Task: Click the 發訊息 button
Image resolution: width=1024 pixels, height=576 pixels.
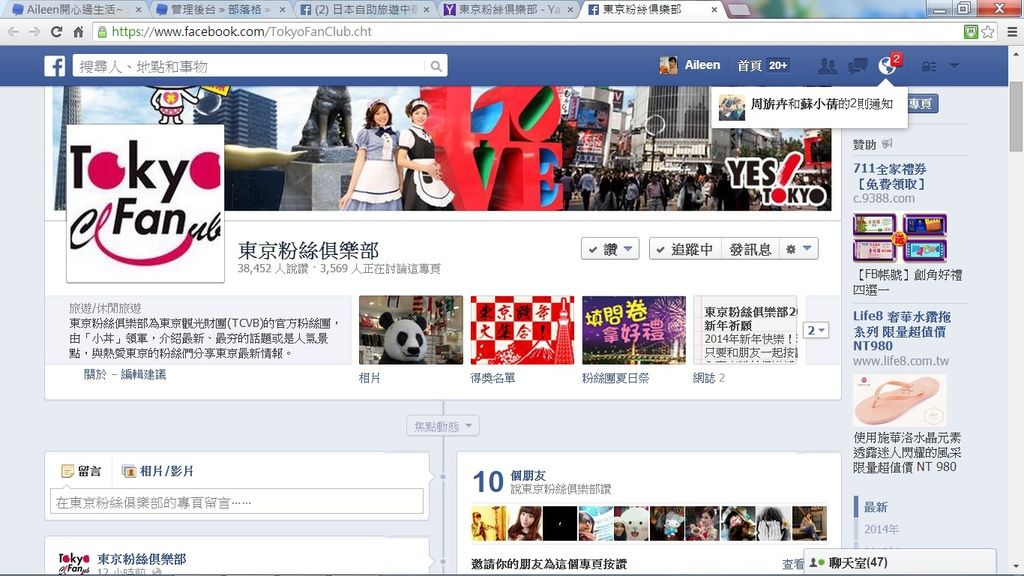Action: pyautogui.click(x=750, y=249)
